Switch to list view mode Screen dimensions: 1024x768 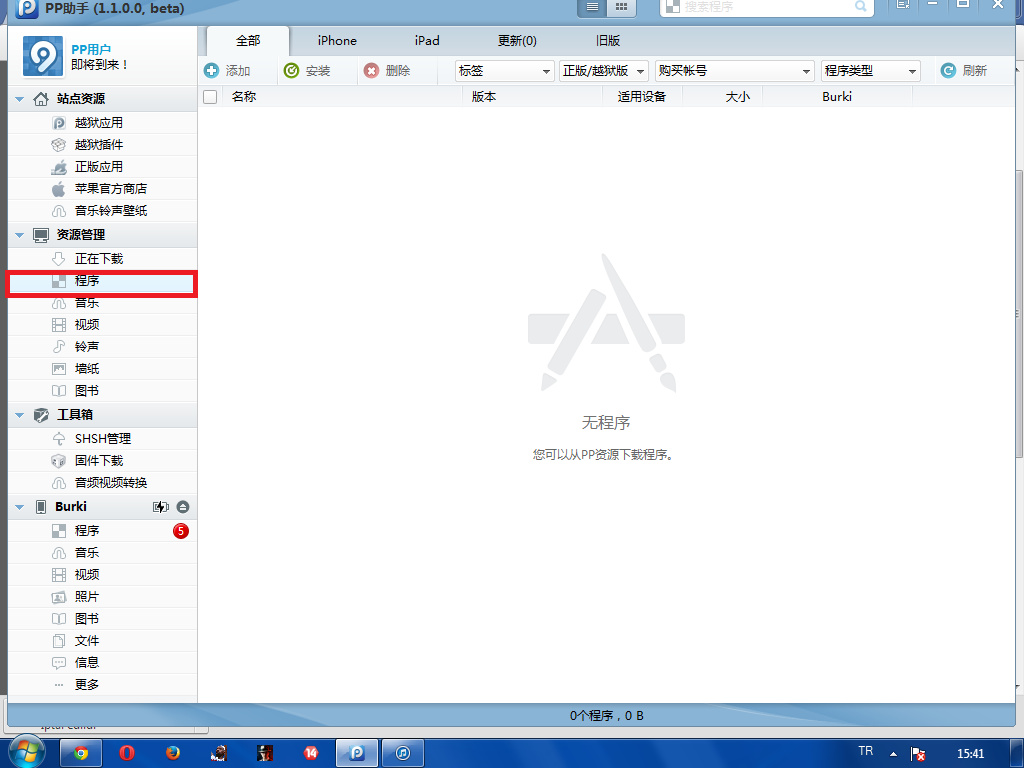[592, 7]
